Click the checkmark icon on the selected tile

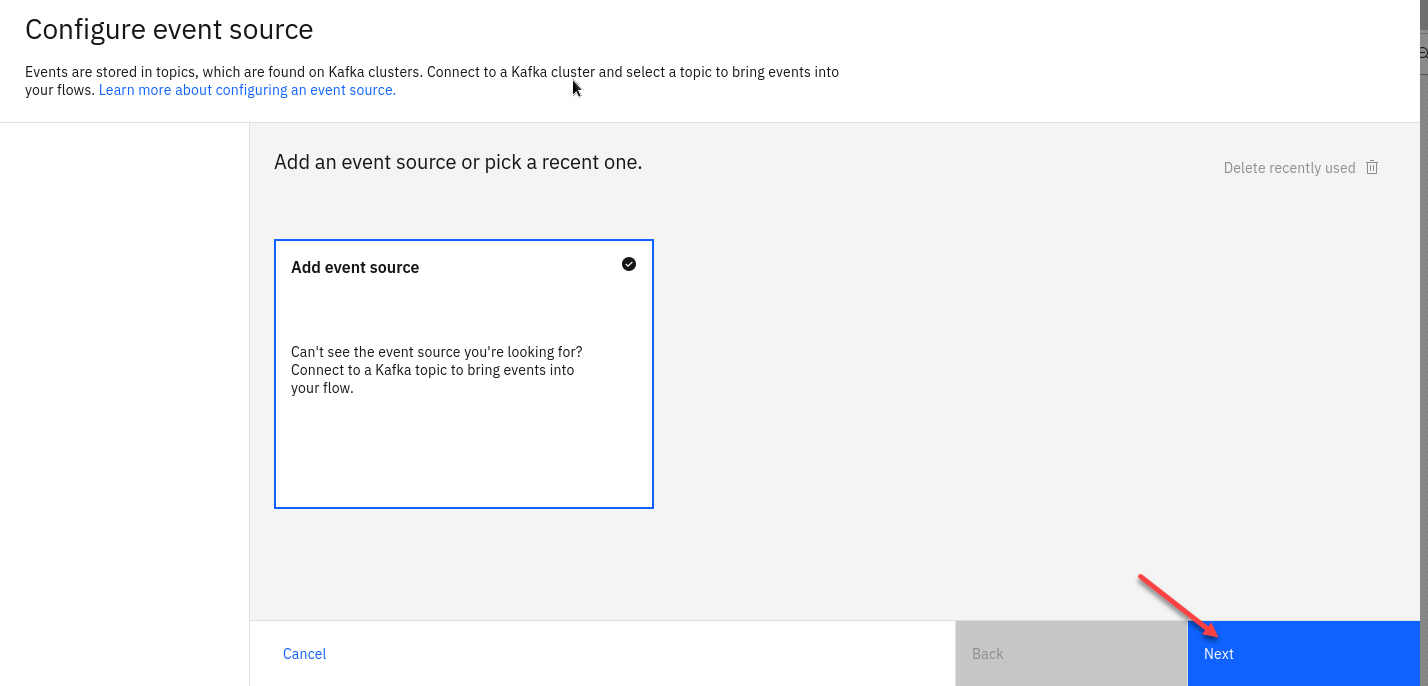click(629, 264)
